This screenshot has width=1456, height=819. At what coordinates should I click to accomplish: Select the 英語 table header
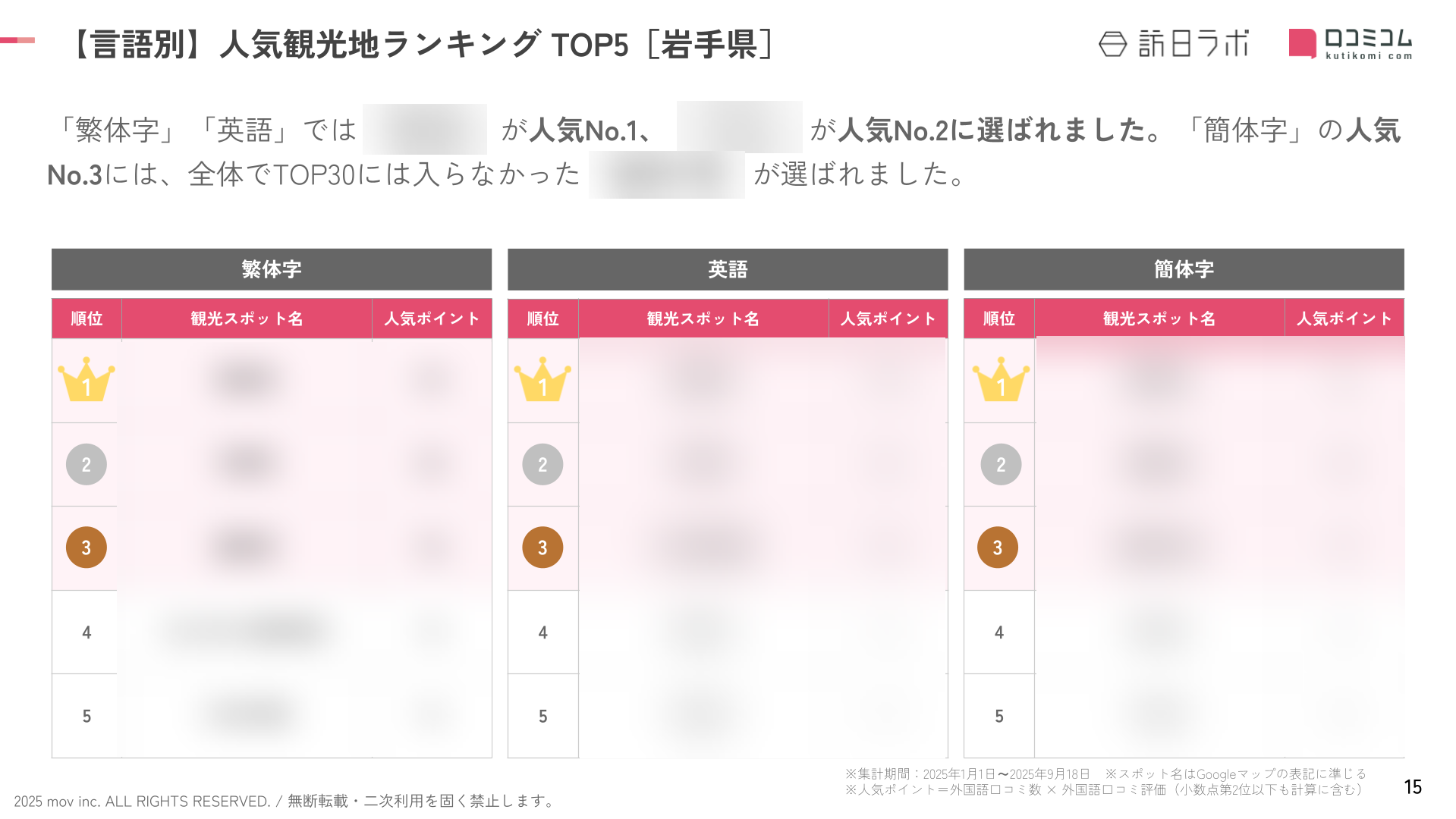pyautogui.click(x=728, y=269)
